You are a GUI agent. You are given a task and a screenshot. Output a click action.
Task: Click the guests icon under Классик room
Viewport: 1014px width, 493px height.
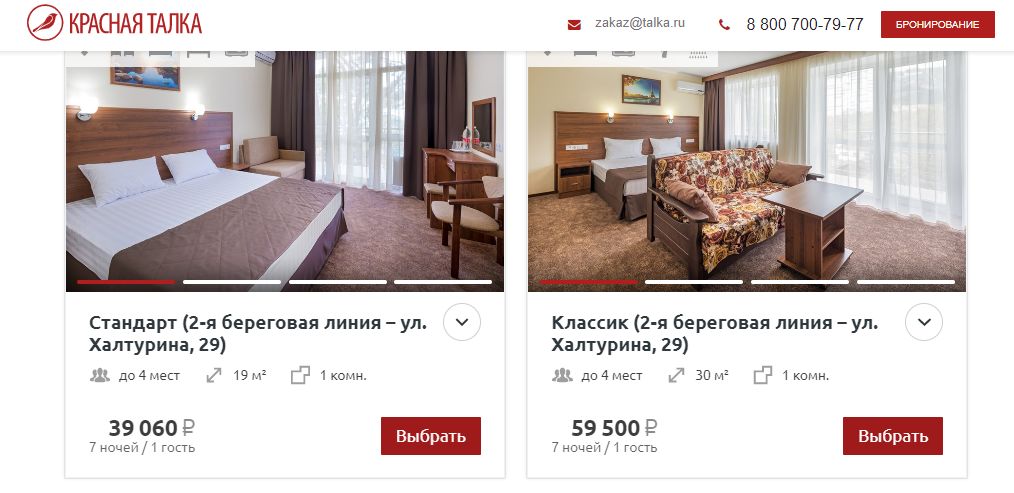point(562,375)
